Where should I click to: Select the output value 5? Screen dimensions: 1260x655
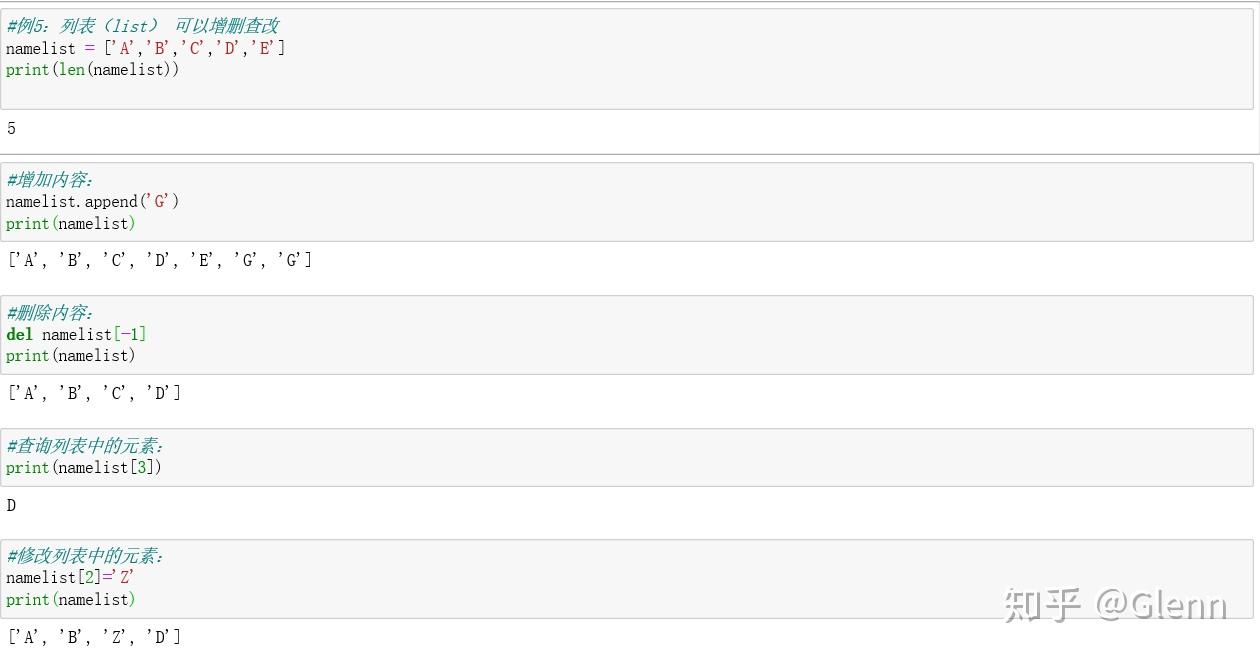point(11,129)
